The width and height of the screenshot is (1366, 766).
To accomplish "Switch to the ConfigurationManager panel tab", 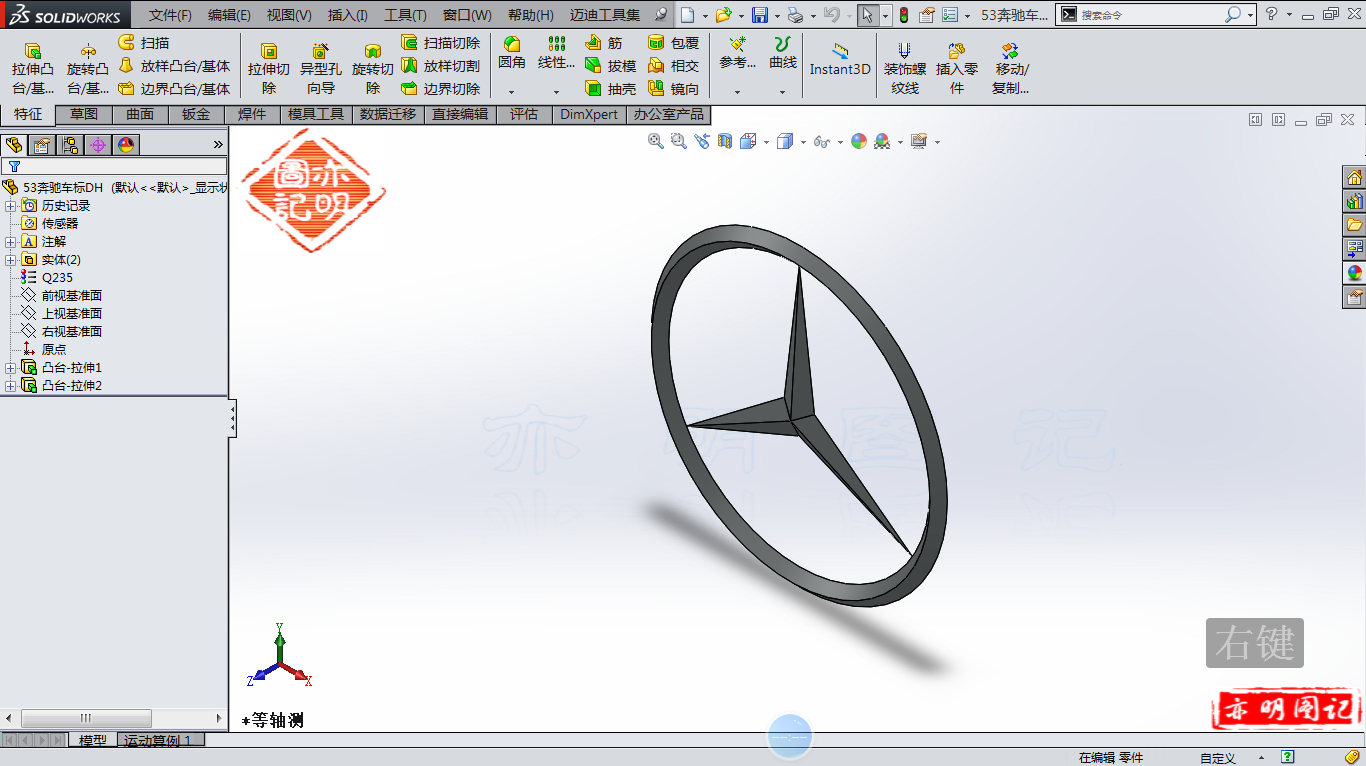I will click(x=69, y=145).
